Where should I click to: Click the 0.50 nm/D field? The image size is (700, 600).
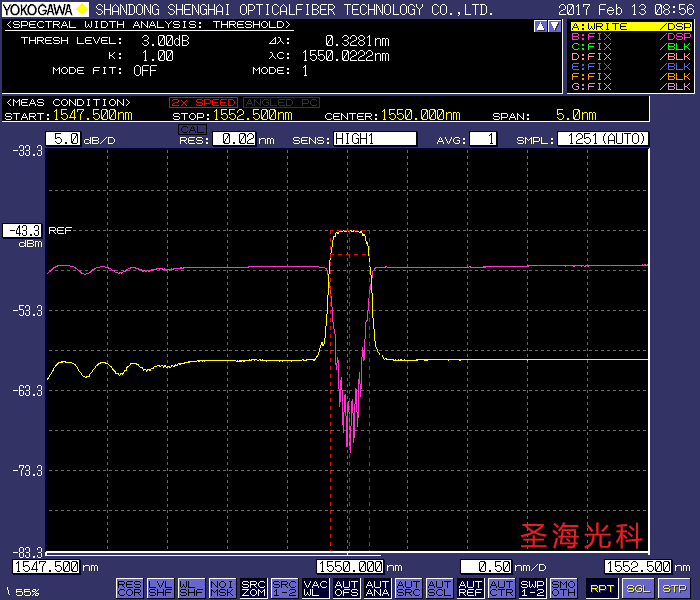tap(486, 567)
